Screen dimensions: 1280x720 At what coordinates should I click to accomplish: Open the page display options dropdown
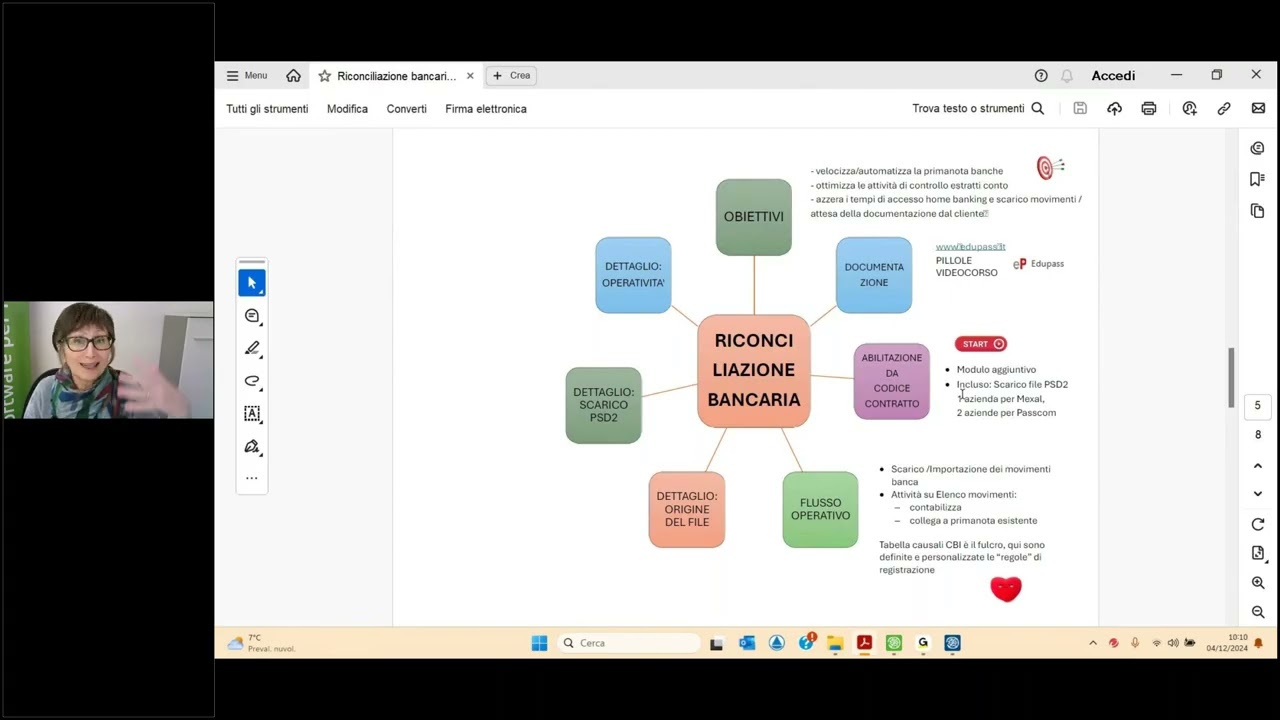pyautogui.click(x=1258, y=554)
